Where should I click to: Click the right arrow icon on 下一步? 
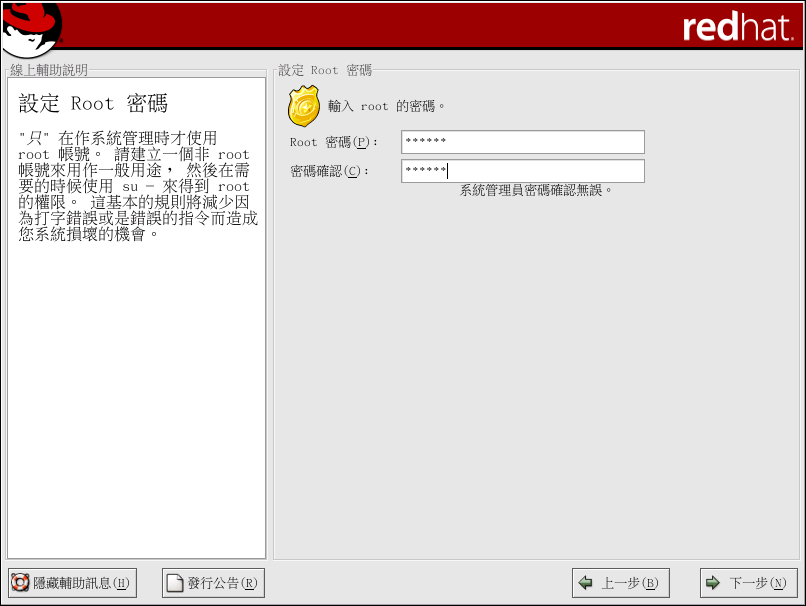(713, 583)
